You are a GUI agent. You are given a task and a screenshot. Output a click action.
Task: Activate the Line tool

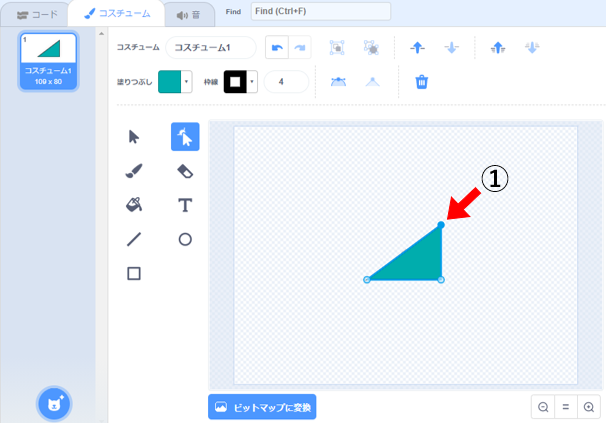134,239
